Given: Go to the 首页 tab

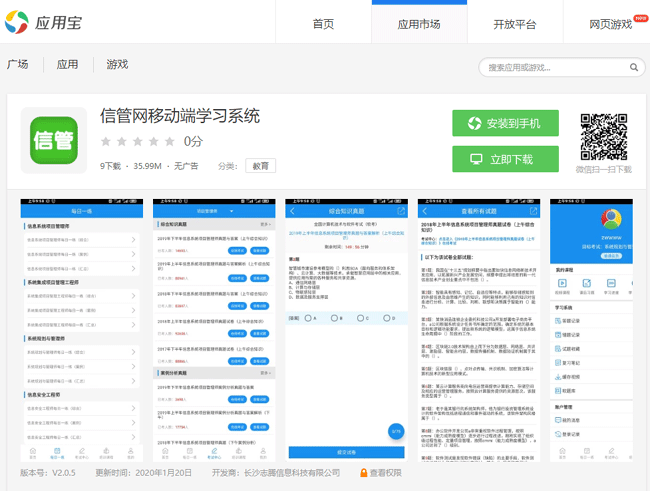Looking at the screenshot, I should coord(323,23).
